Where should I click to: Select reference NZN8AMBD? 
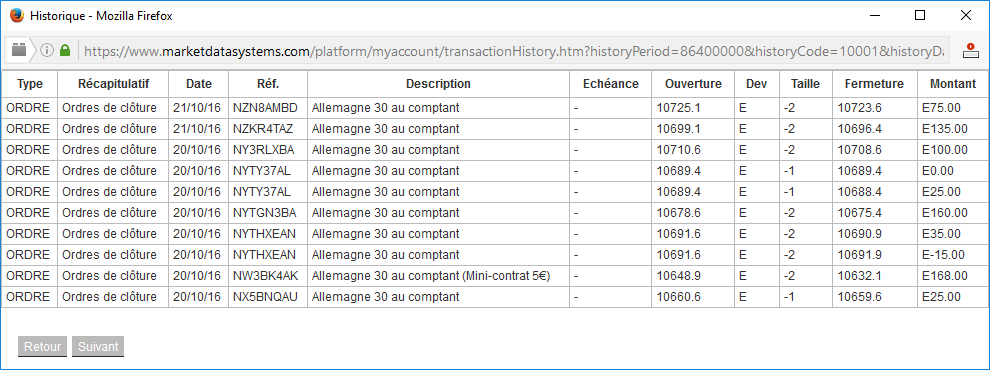(x=265, y=108)
